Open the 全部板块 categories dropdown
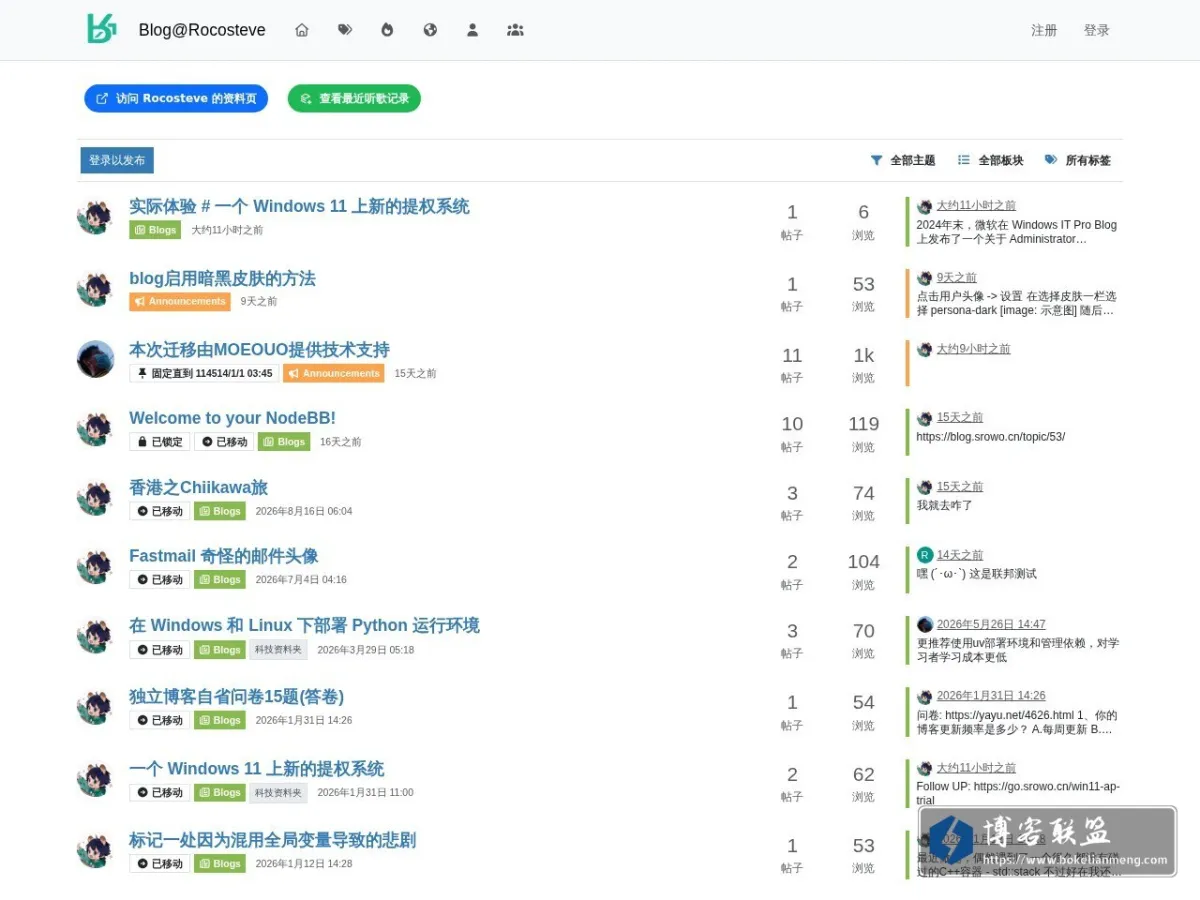Screen dimensions: 1200x900 991,160
